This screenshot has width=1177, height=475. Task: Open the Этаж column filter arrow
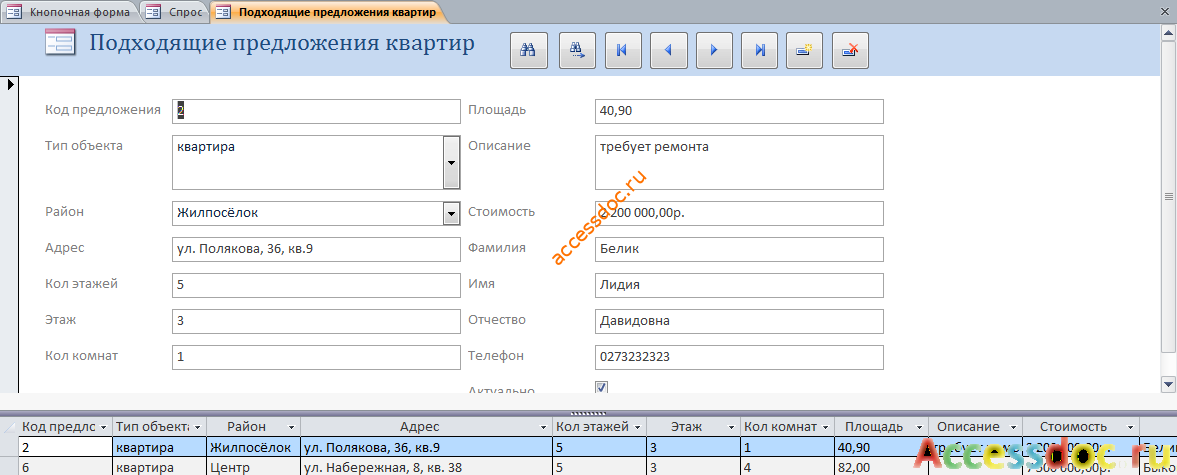point(732,427)
